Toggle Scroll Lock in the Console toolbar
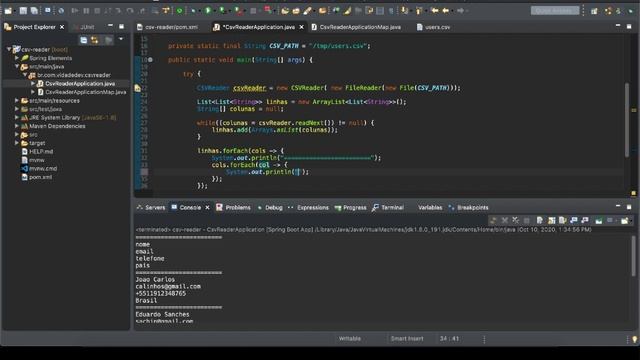This screenshot has height=360, width=640. click(551, 220)
